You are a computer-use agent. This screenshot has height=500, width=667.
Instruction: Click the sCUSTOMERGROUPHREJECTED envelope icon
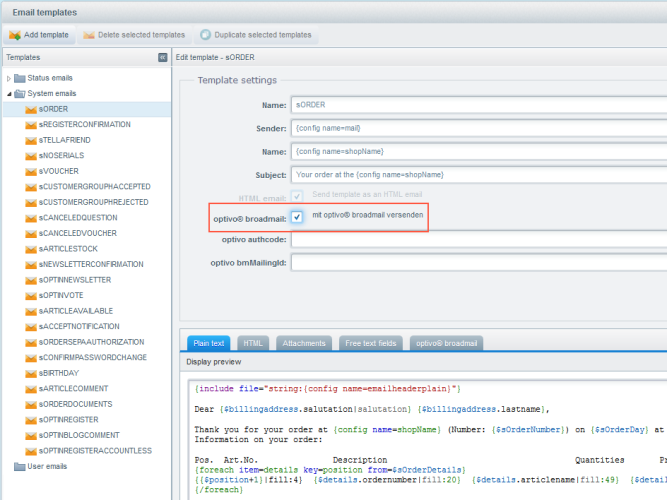[31, 203]
